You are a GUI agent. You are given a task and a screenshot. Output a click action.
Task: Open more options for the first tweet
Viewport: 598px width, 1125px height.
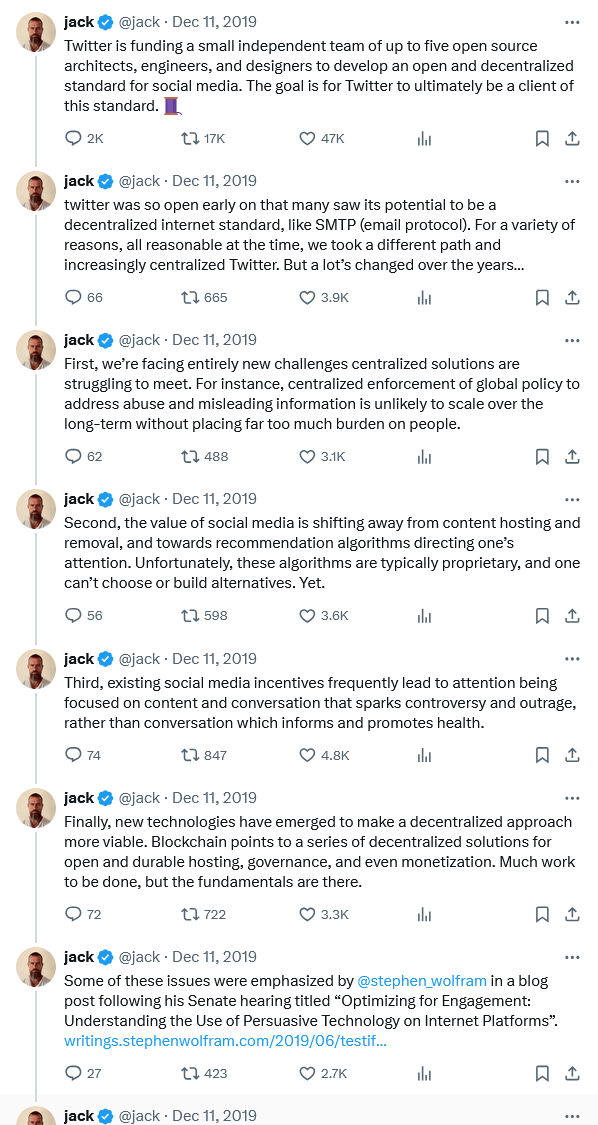[572, 22]
